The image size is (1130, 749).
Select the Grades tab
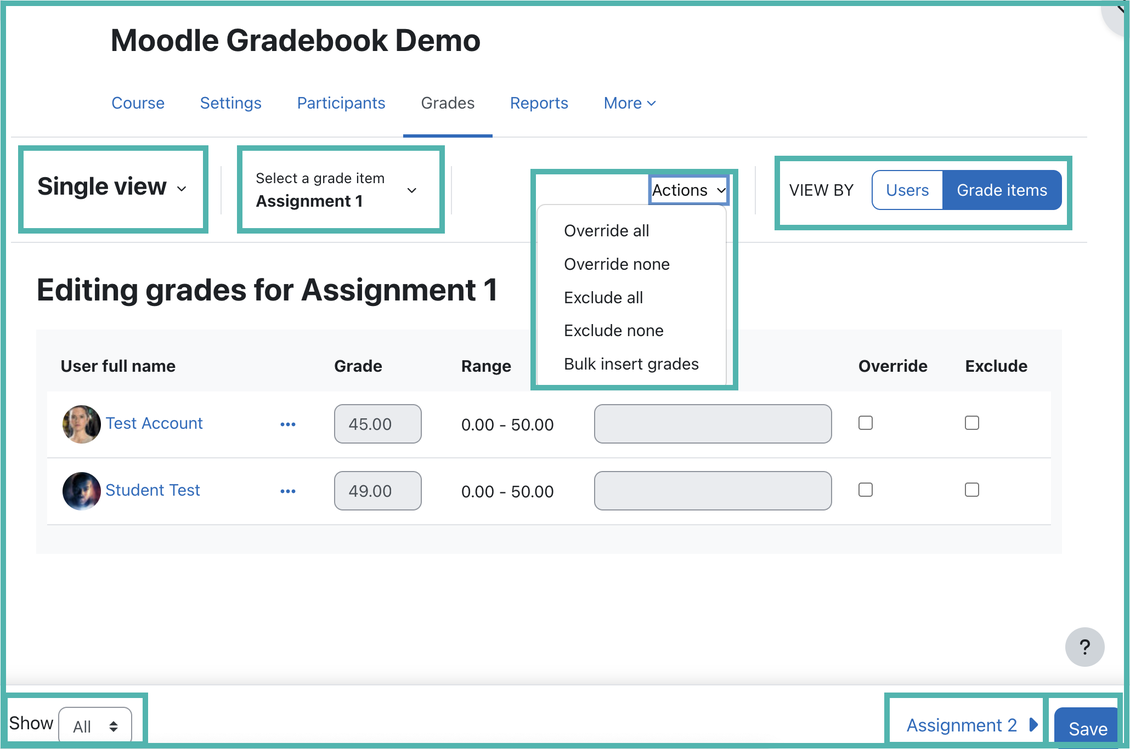448,103
